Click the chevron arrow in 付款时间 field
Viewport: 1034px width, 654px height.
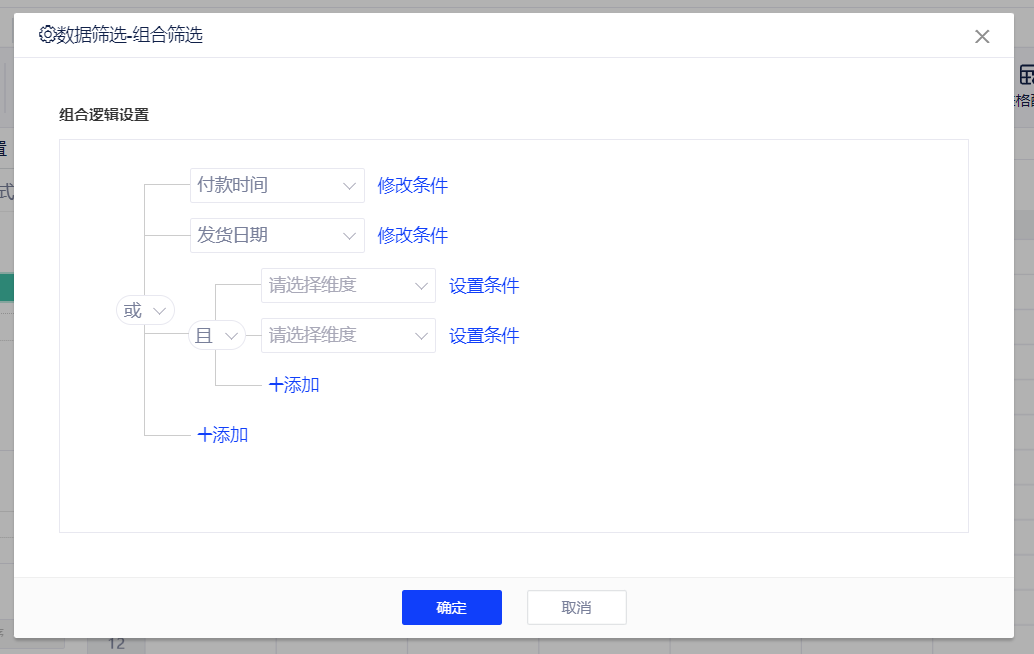pyautogui.click(x=350, y=186)
